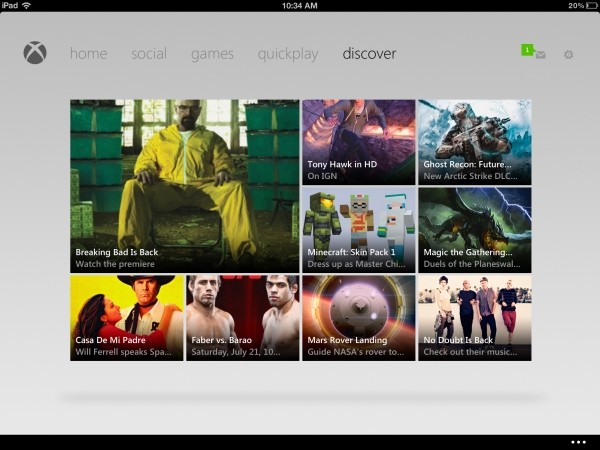Open the Ghost Recon: Future tile
Viewport: 600px width, 450px height.
pyautogui.click(x=474, y=142)
